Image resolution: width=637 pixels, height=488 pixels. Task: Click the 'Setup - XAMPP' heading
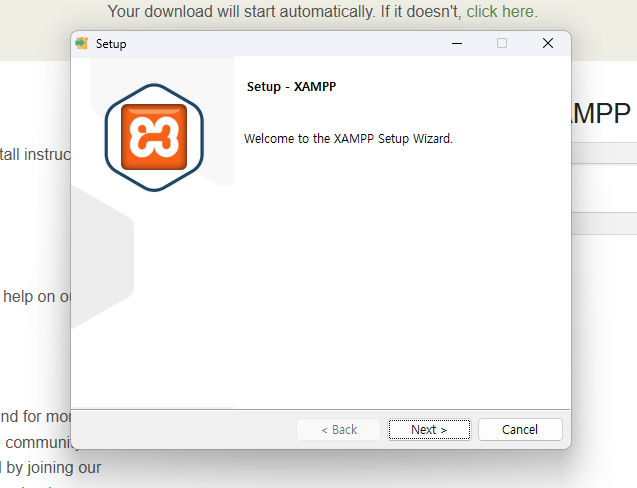point(291,87)
